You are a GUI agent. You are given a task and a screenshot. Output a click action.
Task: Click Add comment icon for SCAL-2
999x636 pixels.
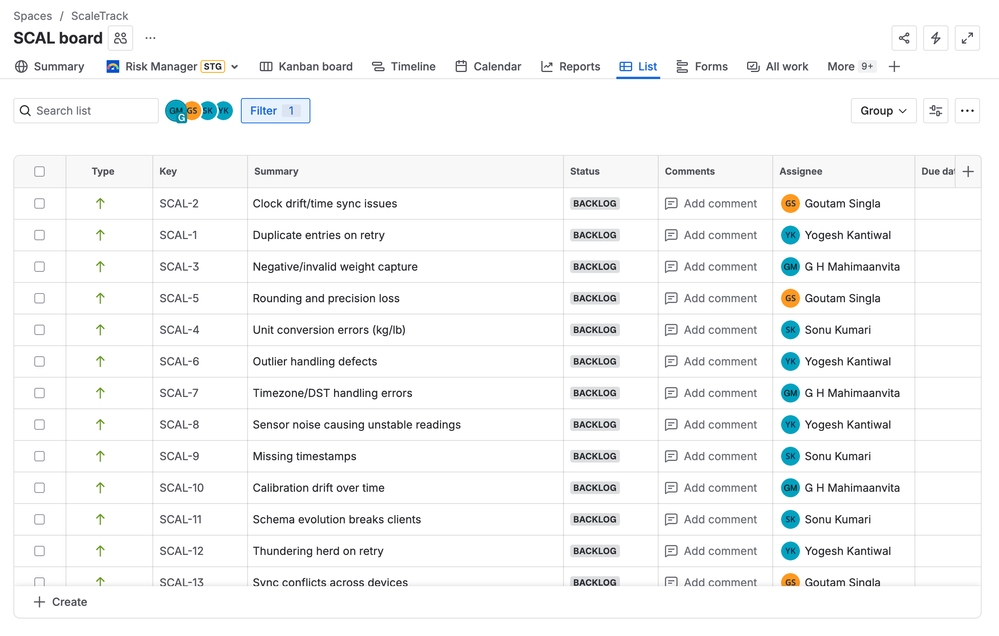coord(671,204)
